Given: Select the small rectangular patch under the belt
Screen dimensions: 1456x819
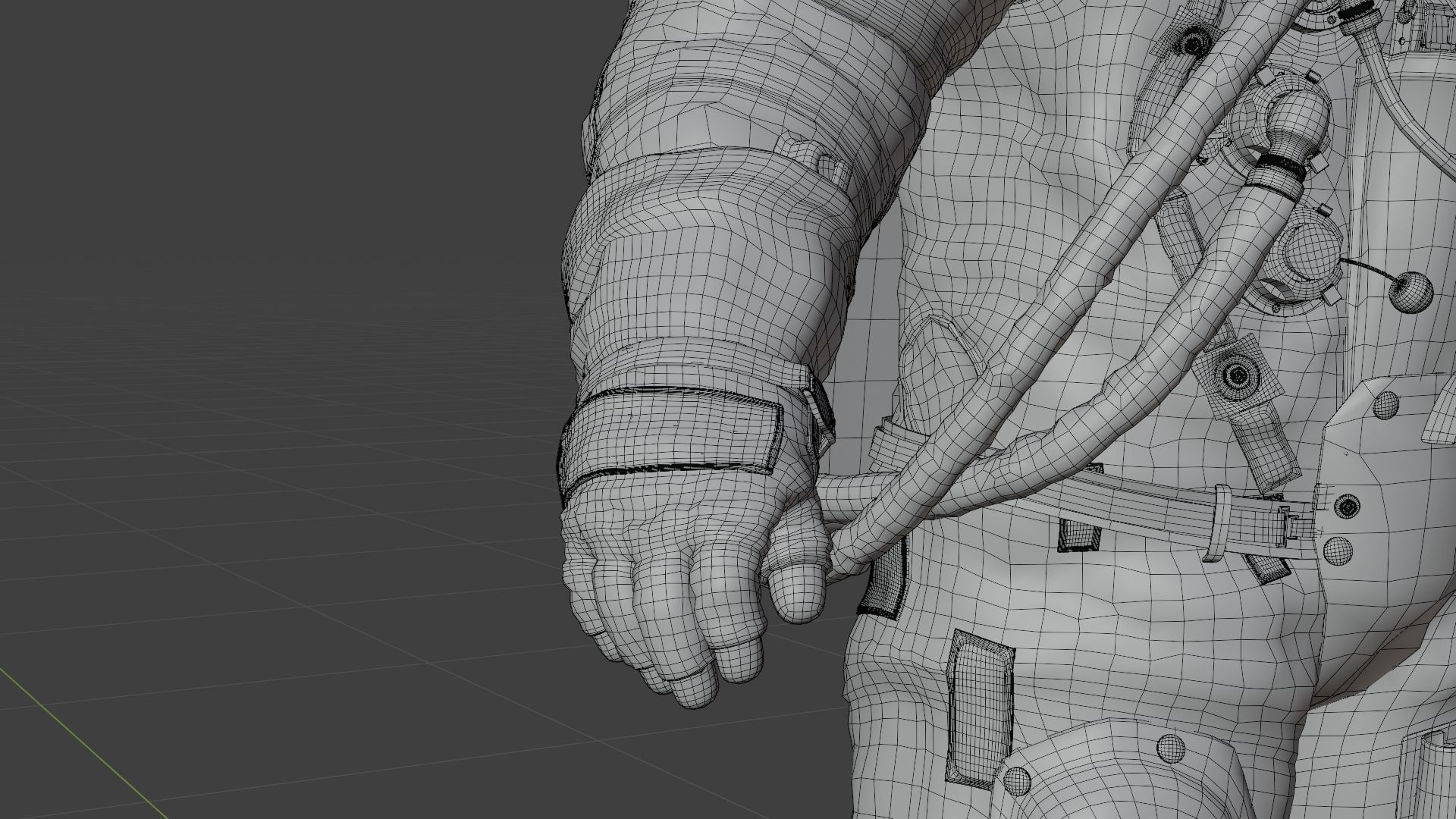Looking at the screenshot, I should click(1078, 535).
